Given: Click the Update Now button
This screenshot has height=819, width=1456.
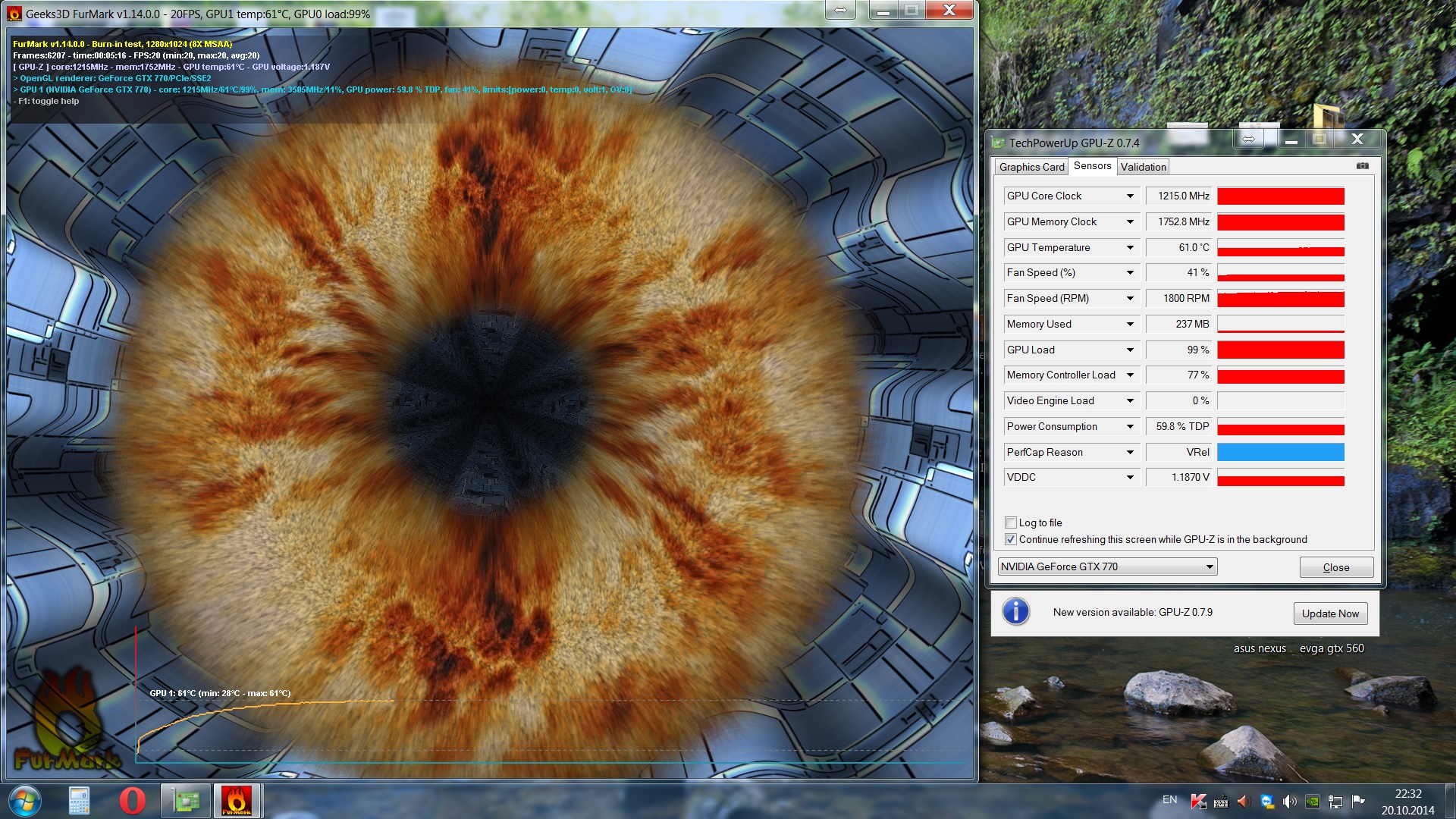Looking at the screenshot, I should (x=1330, y=613).
